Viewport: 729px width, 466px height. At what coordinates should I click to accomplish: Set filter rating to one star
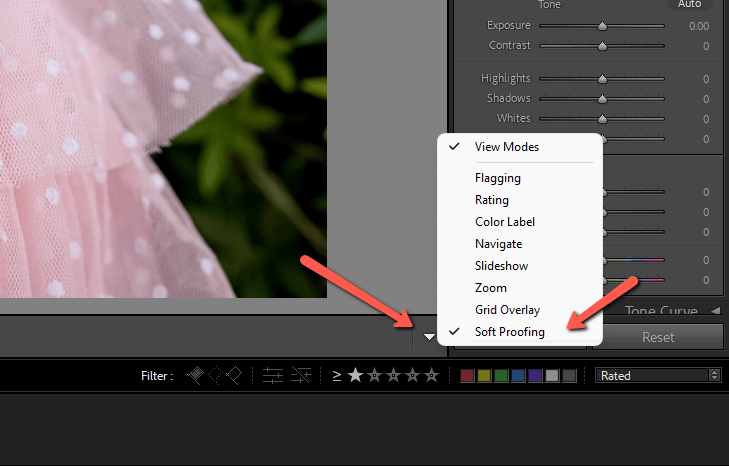pos(355,375)
